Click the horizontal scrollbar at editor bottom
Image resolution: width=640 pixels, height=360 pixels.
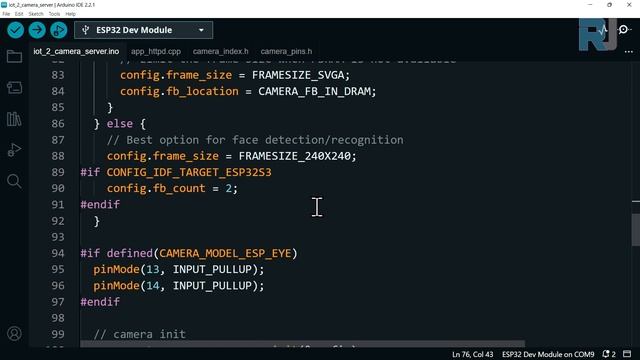tap(302, 344)
